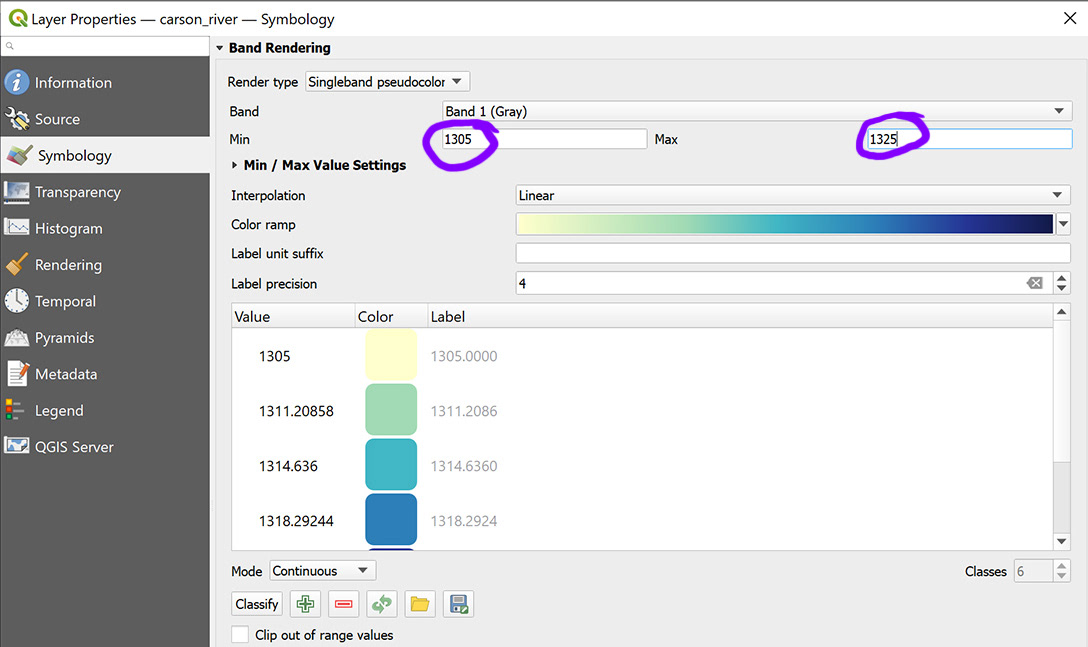
Task: Load color map from file folder icon
Action: point(420,604)
